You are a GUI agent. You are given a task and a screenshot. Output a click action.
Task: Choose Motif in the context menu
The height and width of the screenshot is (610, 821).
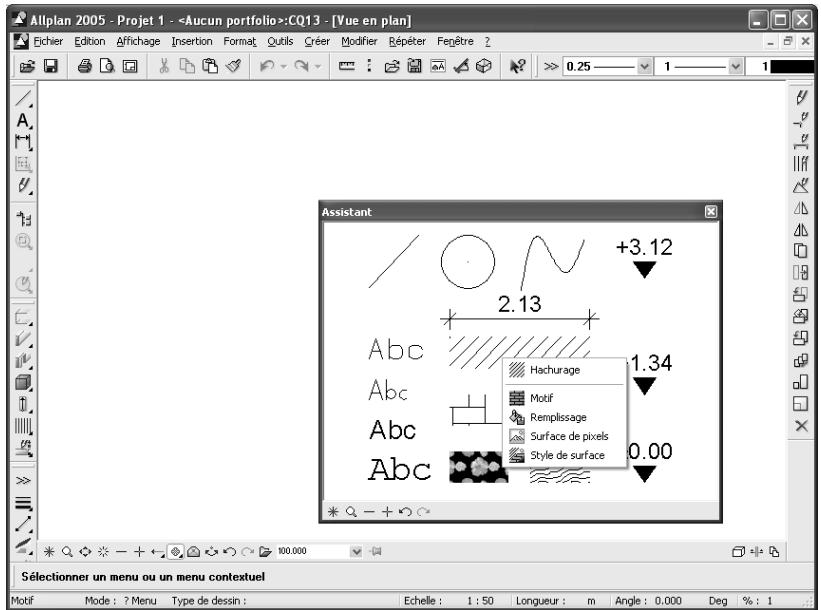pyautogui.click(x=564, y=398)
